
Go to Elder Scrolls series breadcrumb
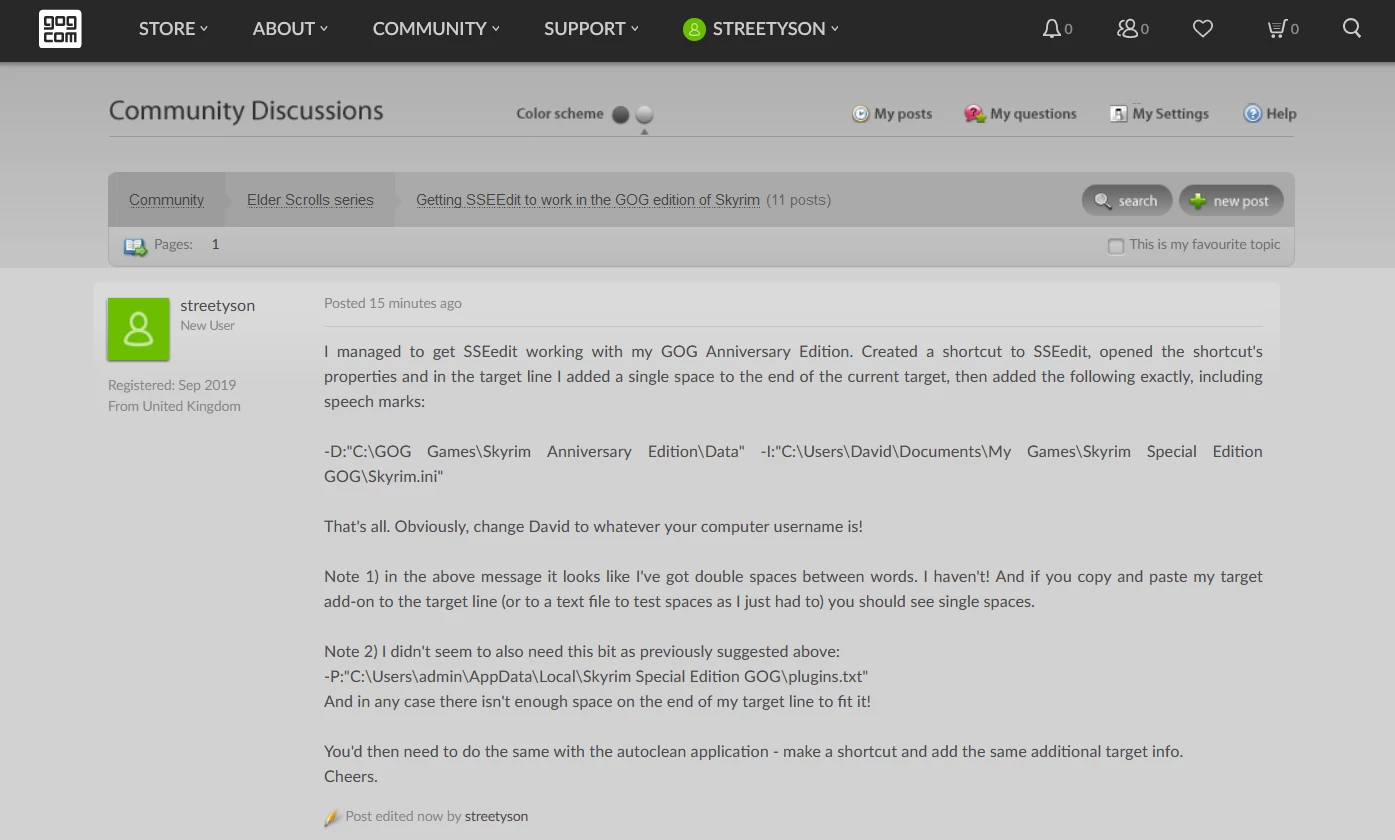(x=310, y=200)
